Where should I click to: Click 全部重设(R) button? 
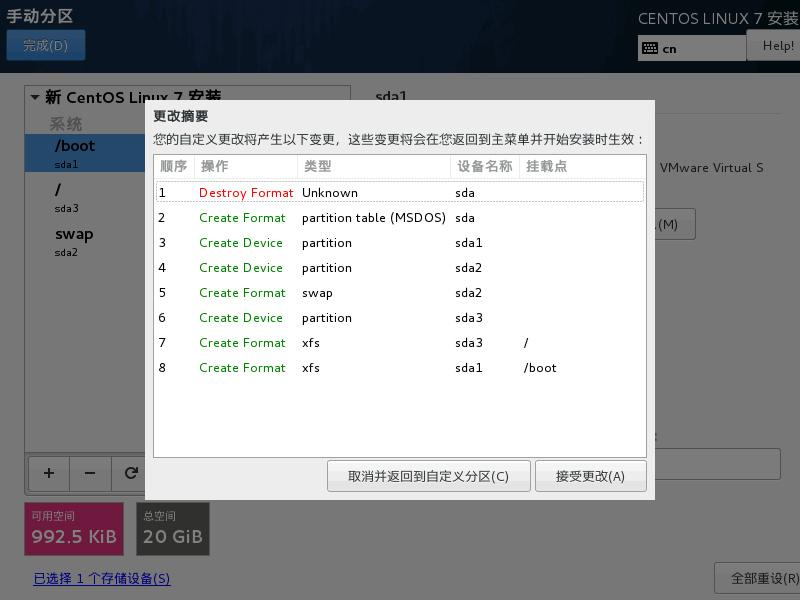[758, 578]
